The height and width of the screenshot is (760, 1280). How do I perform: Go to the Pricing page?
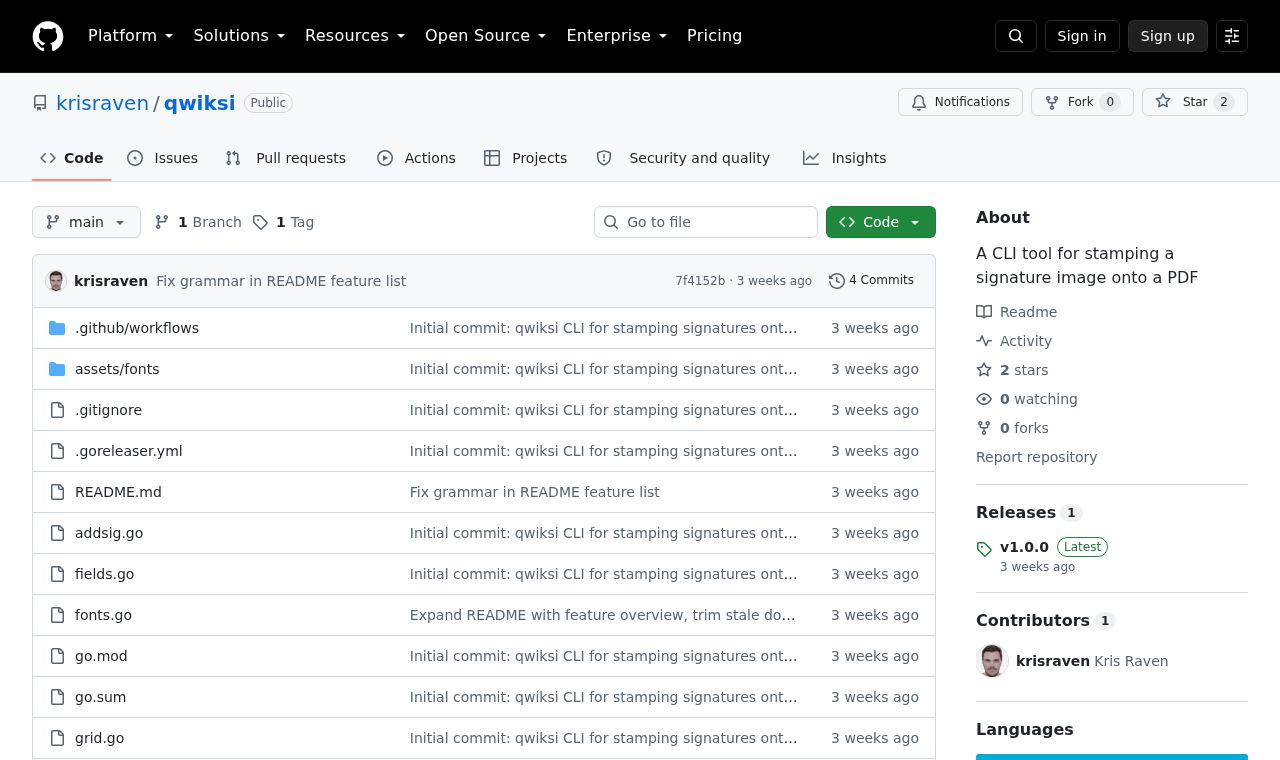coord(714,36)
